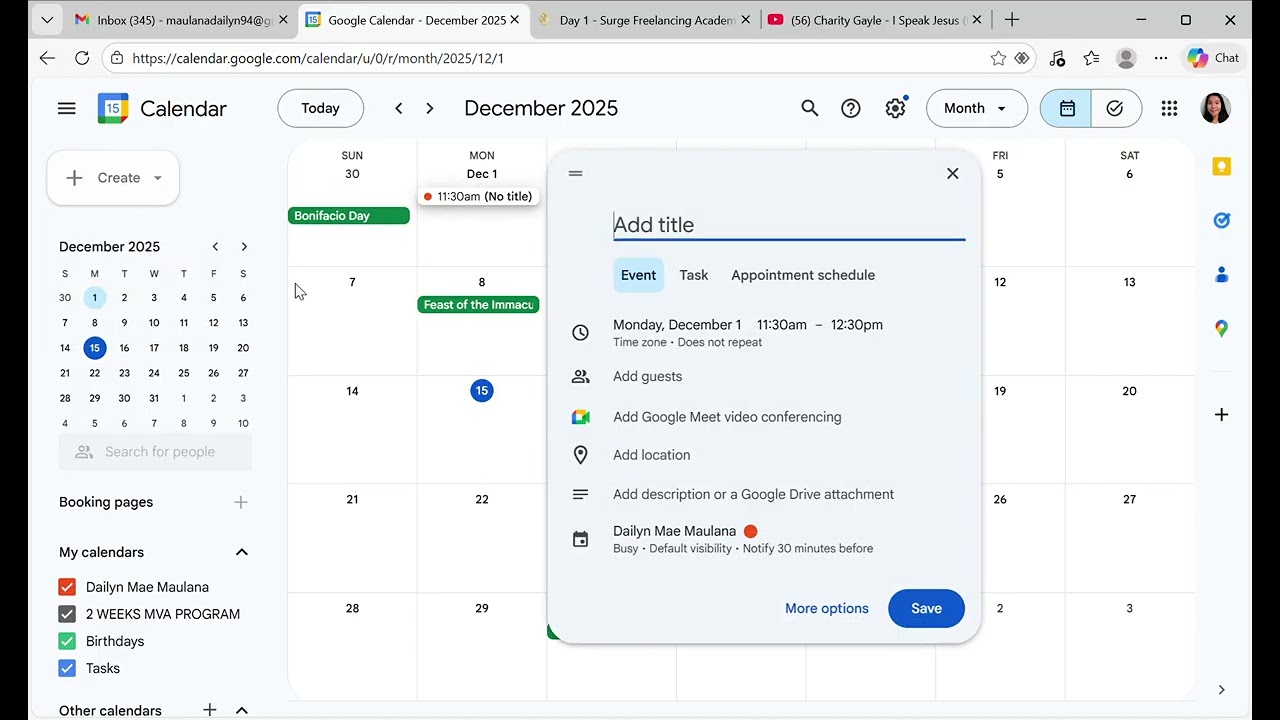Open the Month view dropdown

point(976,108)
